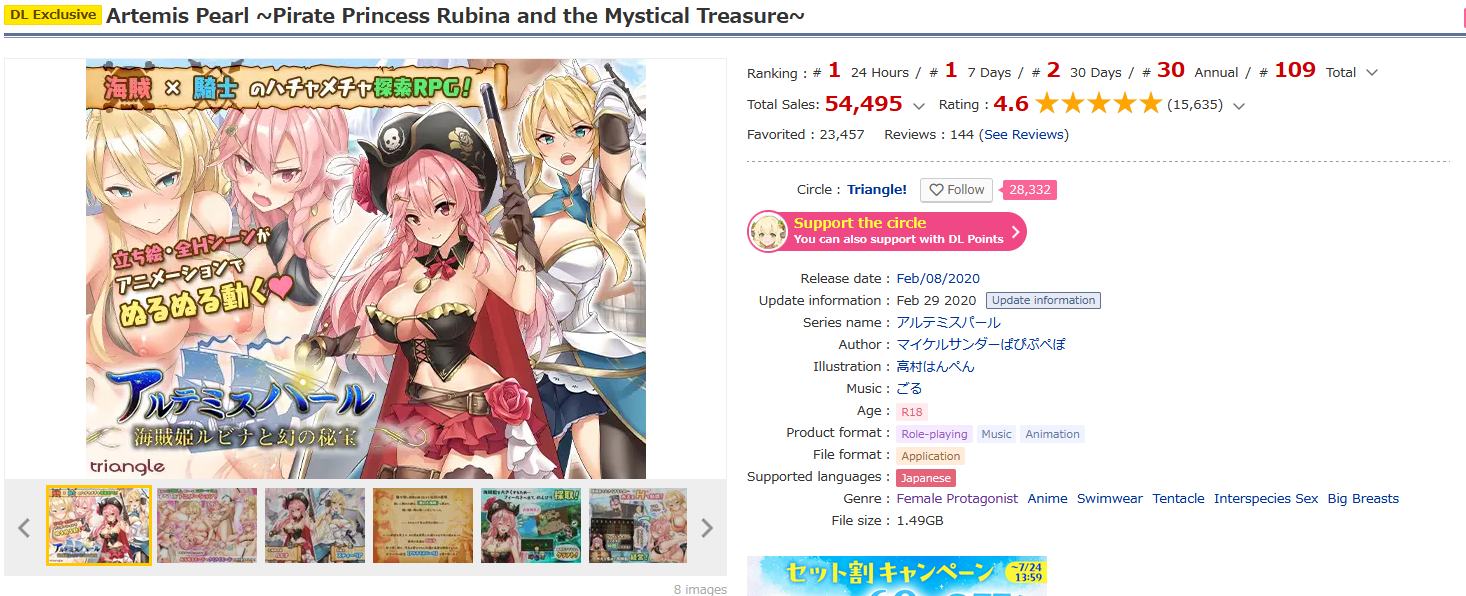Click the Update information button
This screenshot has width=1466, height=596.
pos(1043,300)
